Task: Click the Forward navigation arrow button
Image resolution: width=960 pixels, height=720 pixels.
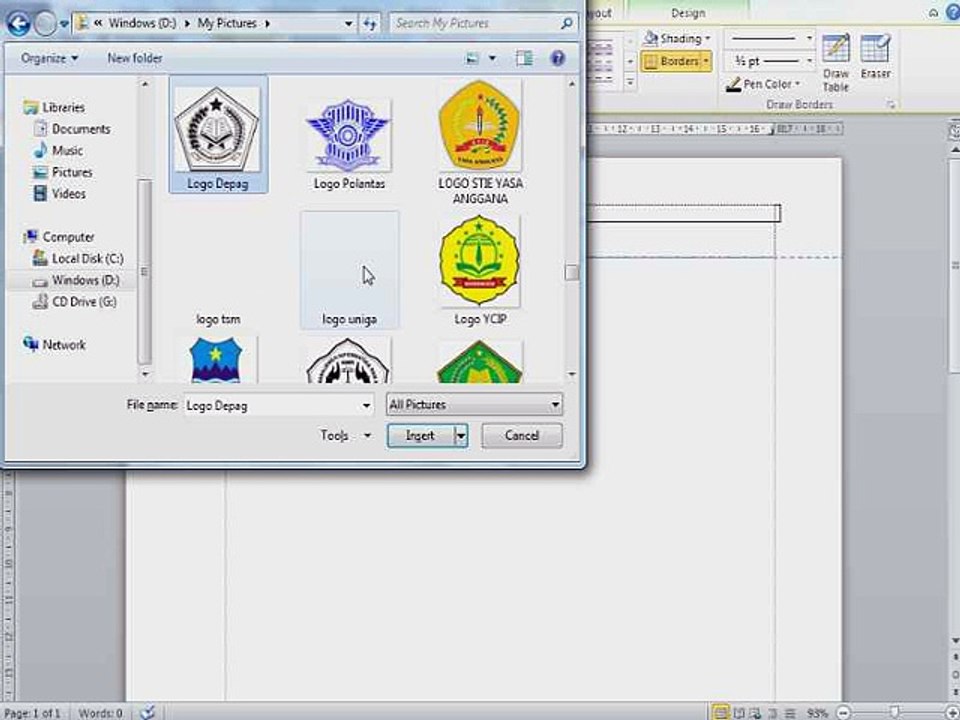Action: [45, 24]
